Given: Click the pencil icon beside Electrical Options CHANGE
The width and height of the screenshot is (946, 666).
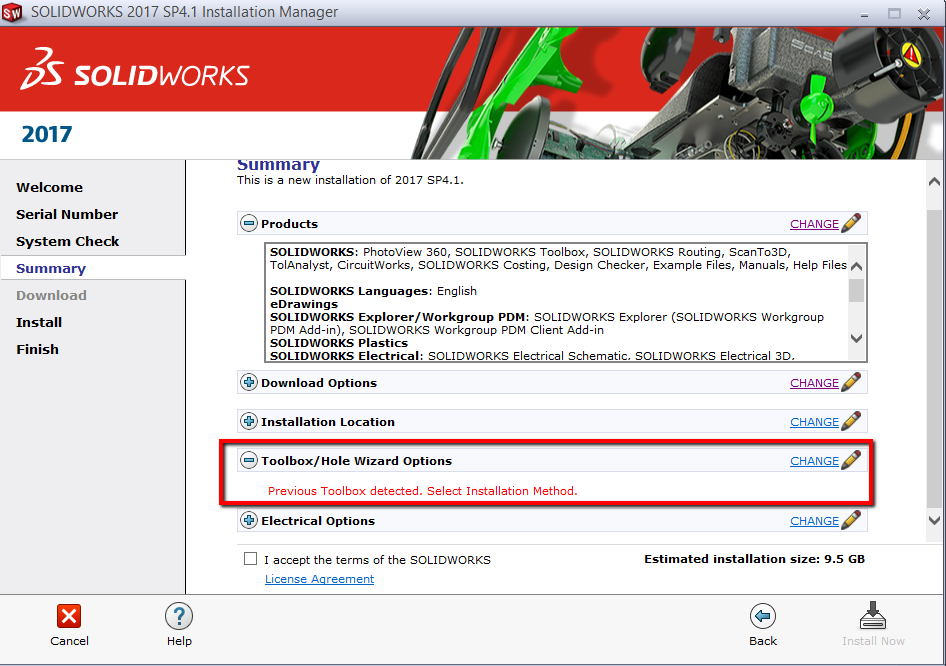Looking at the screenshot, I should 851,519.
